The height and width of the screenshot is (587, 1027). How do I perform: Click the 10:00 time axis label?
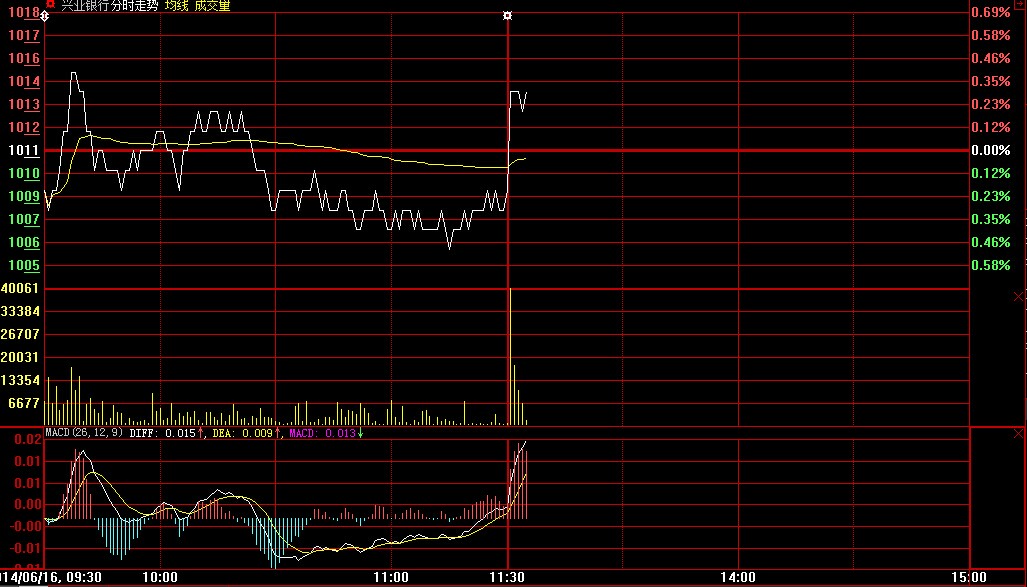click(x=160, y=577)
